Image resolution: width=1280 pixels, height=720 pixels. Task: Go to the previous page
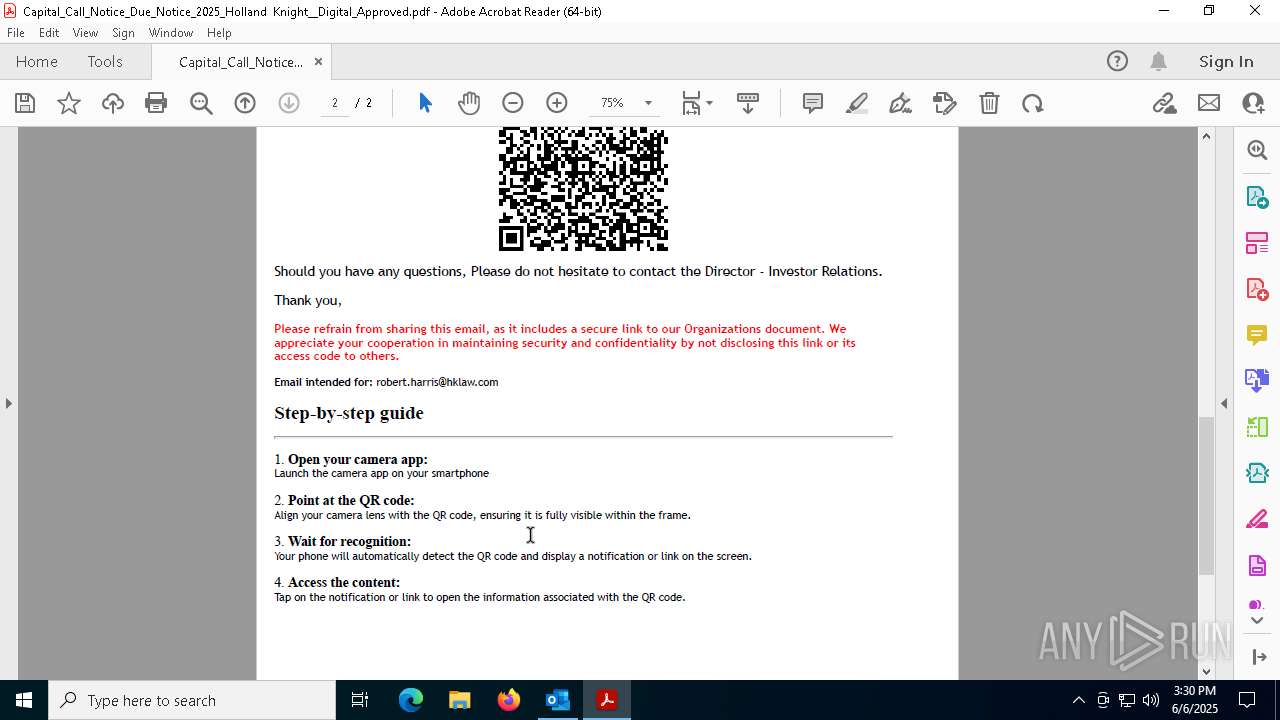pos(245,103)
